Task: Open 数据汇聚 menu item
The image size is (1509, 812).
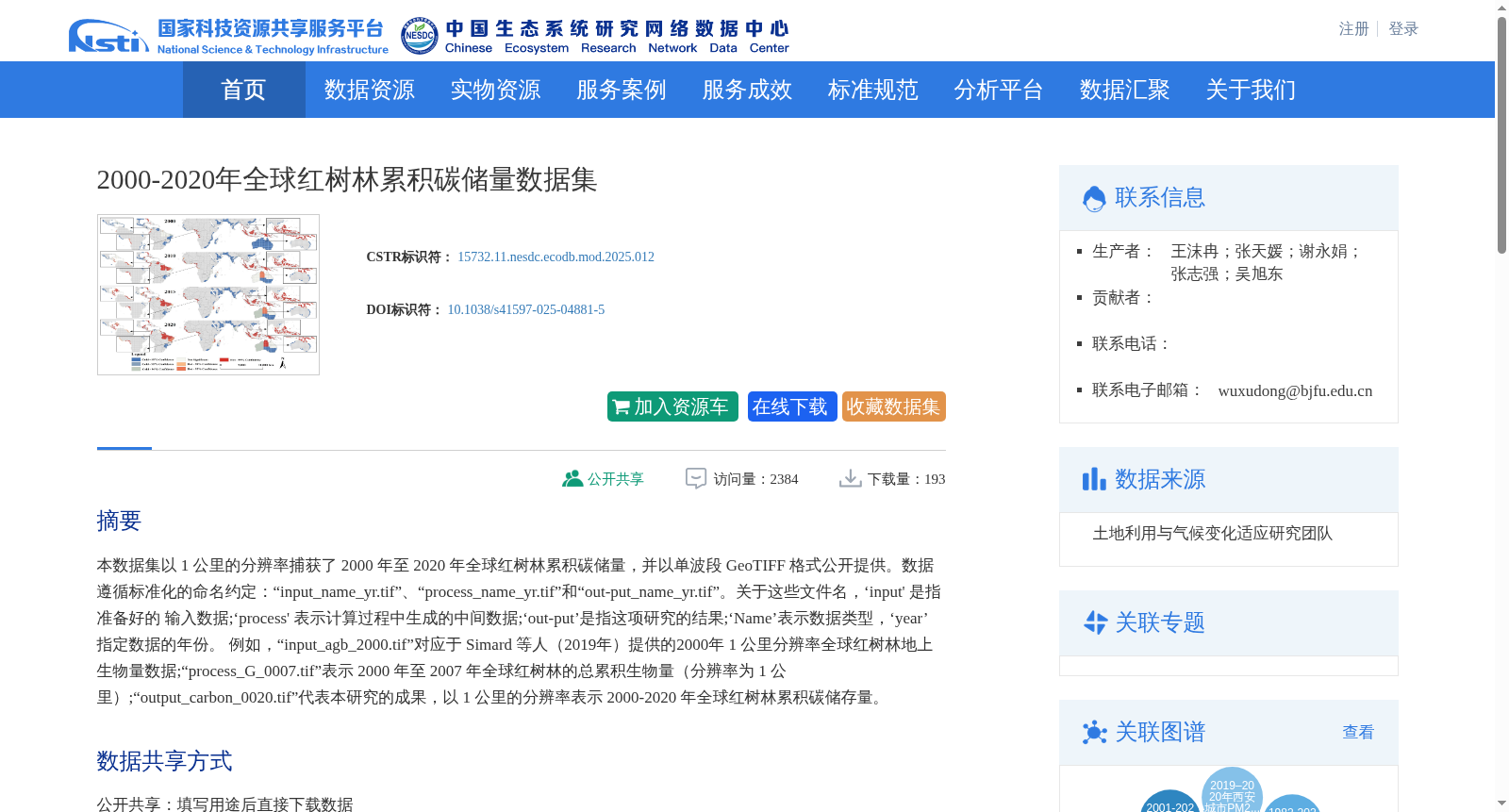Action: point(1124,90)
